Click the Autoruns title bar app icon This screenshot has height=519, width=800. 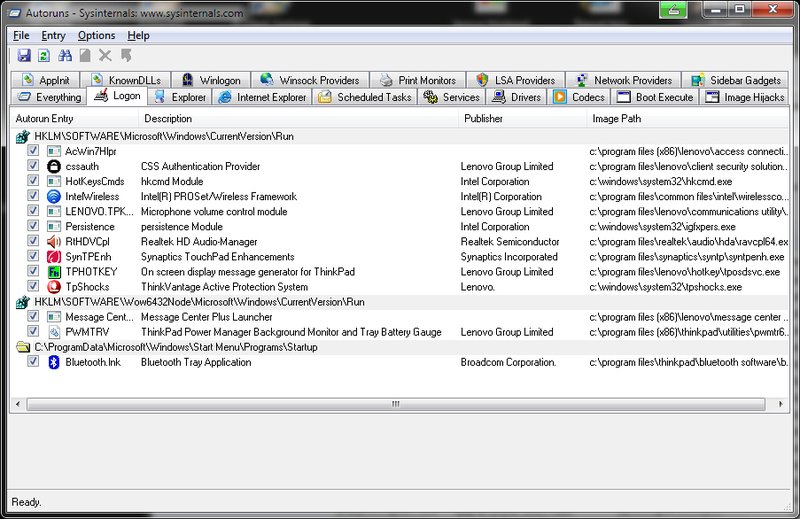click(x=15, y=13)
